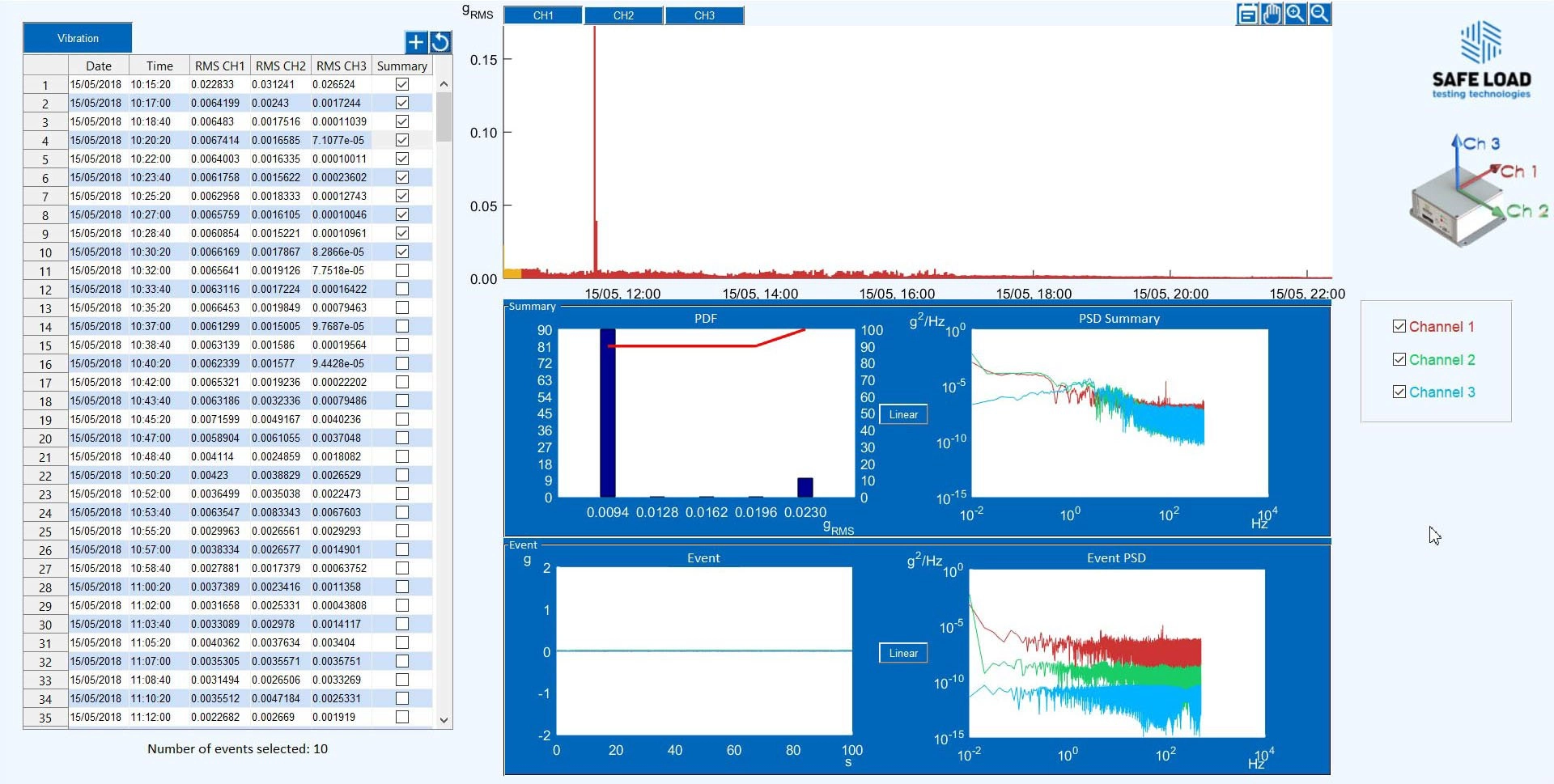Switch to the CH1 tab
This screenshot has width=1554, height=784.
pyautogui.click(x=543, y=15)
